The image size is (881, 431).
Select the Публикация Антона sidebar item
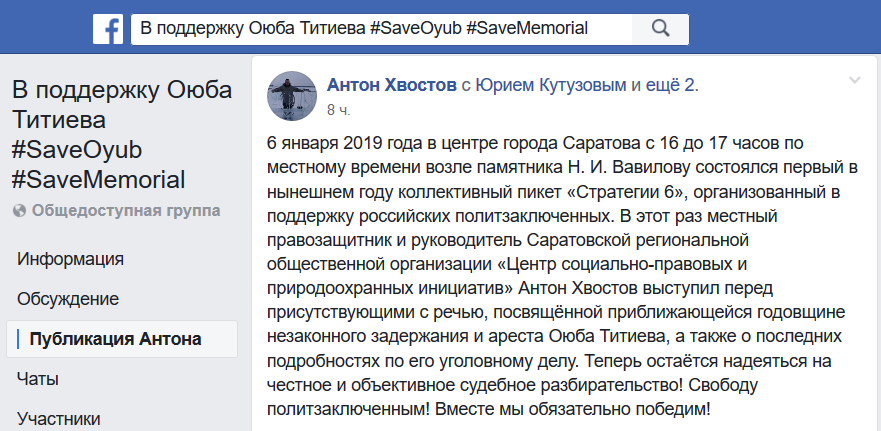click(115, 339)
